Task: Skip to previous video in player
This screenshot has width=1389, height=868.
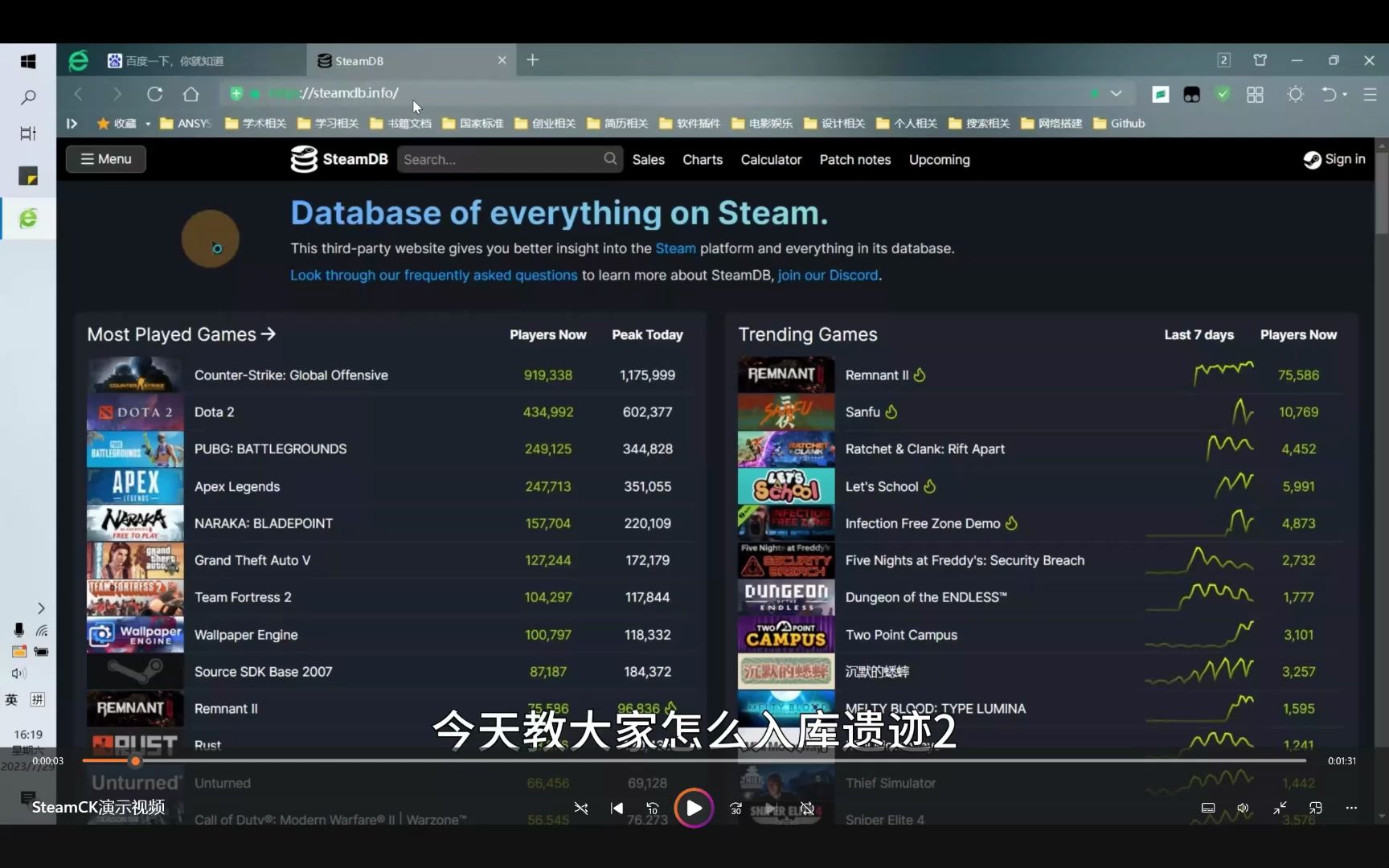Action: pos(617,809)
